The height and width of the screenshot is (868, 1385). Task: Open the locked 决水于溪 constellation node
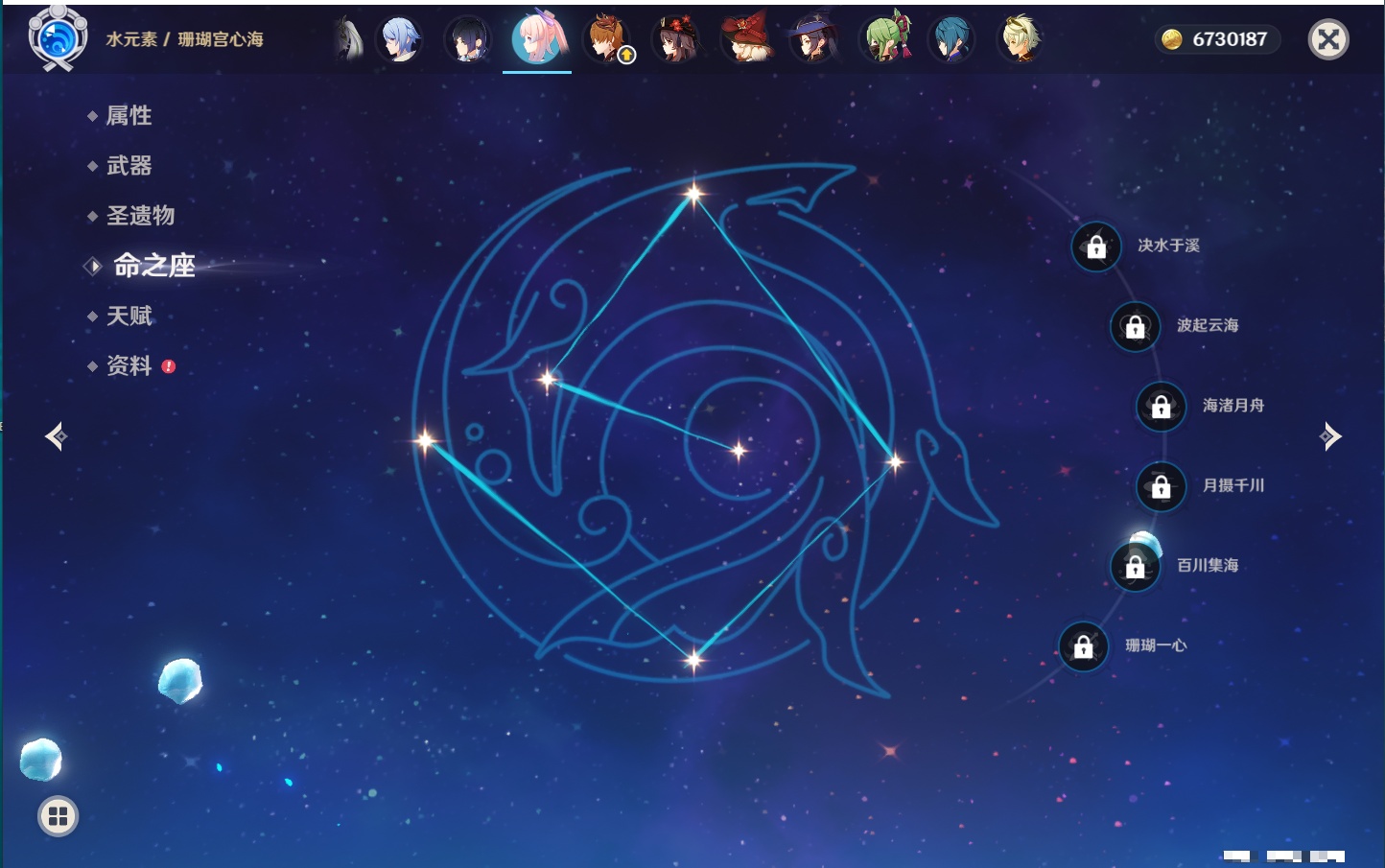click(1096, 247)
